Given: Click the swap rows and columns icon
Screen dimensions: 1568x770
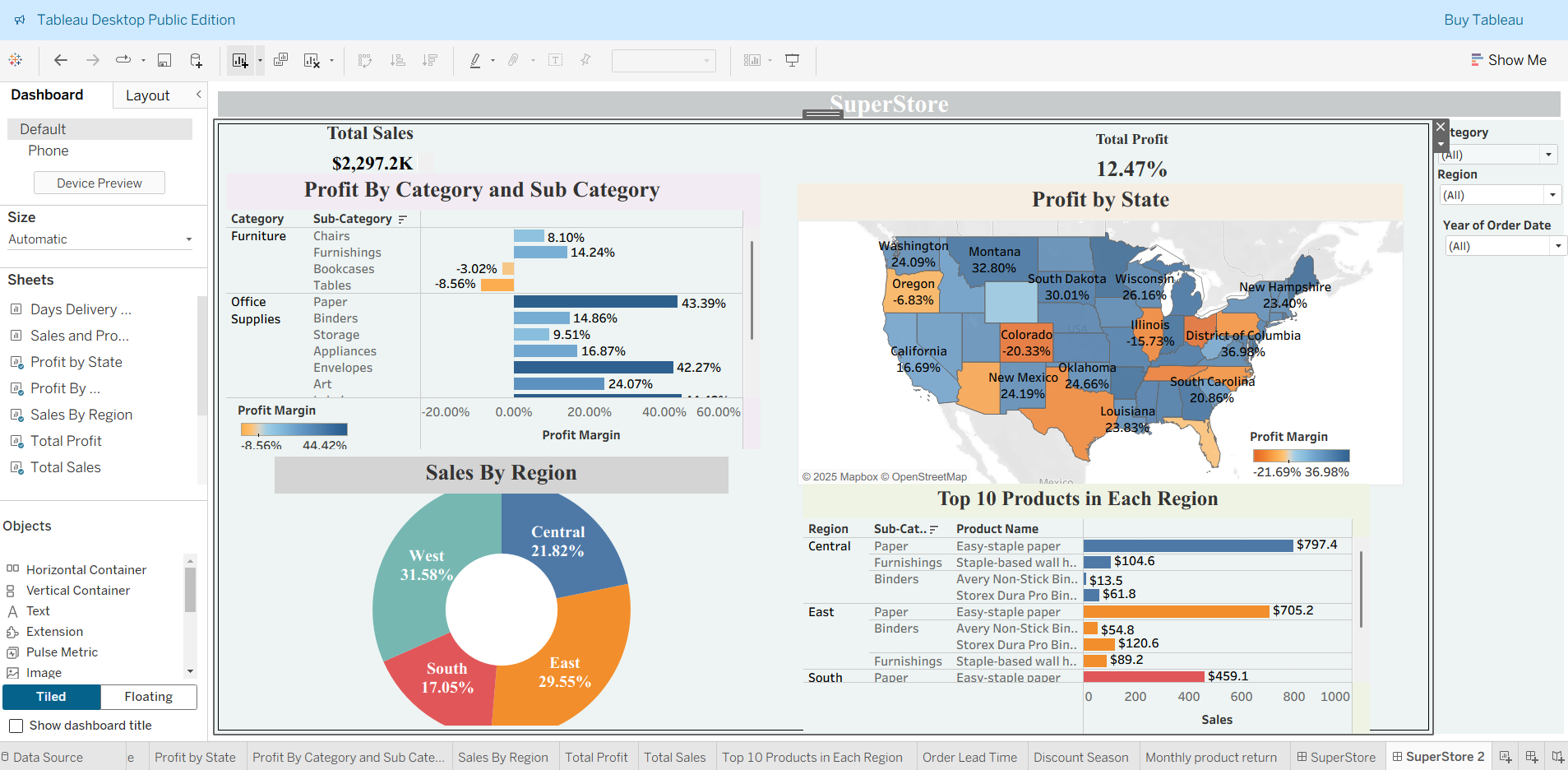Looking at the screenshot, I should (x=366, y=60).
